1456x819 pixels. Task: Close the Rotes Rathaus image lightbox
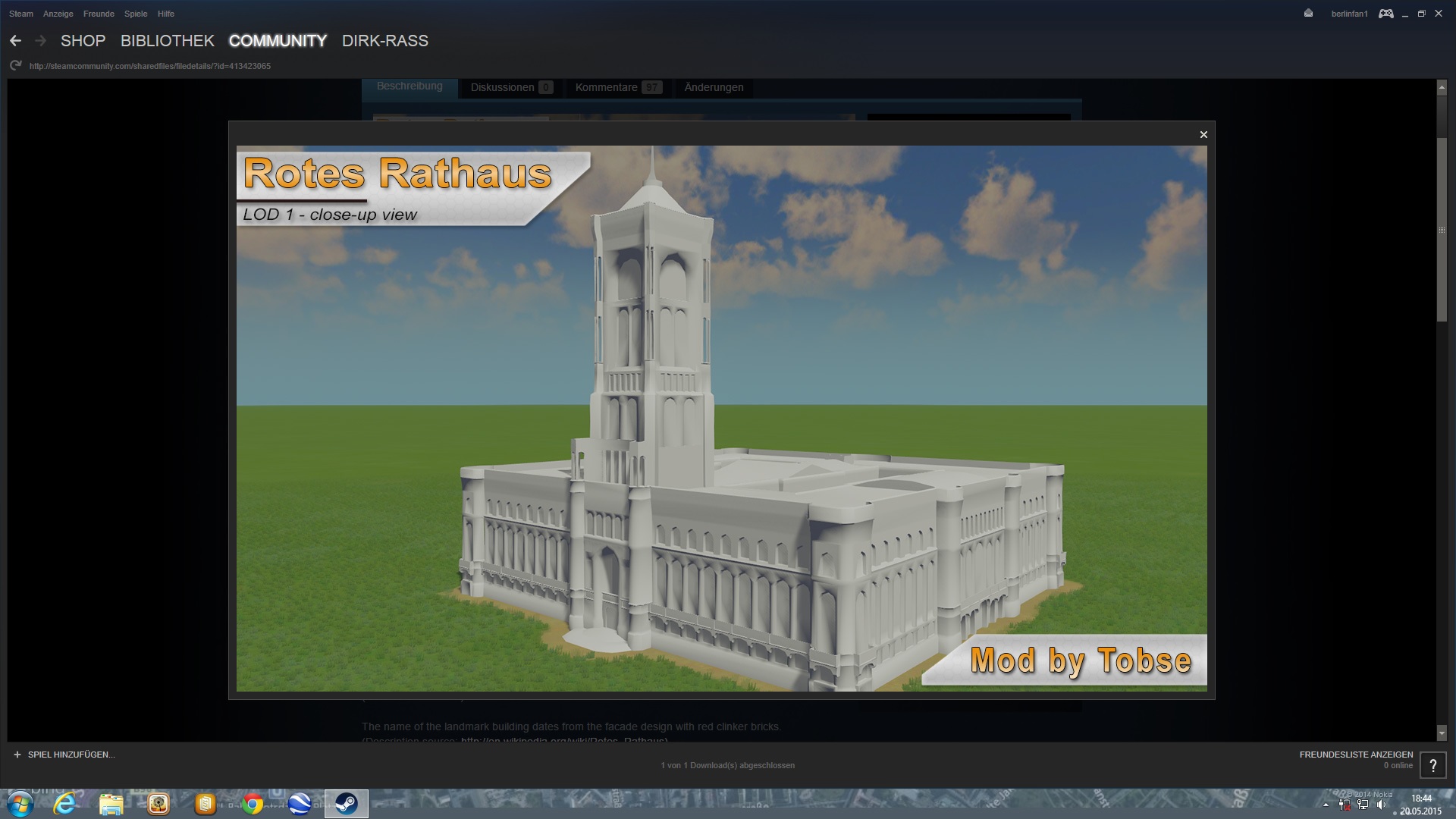(1203, 135)
